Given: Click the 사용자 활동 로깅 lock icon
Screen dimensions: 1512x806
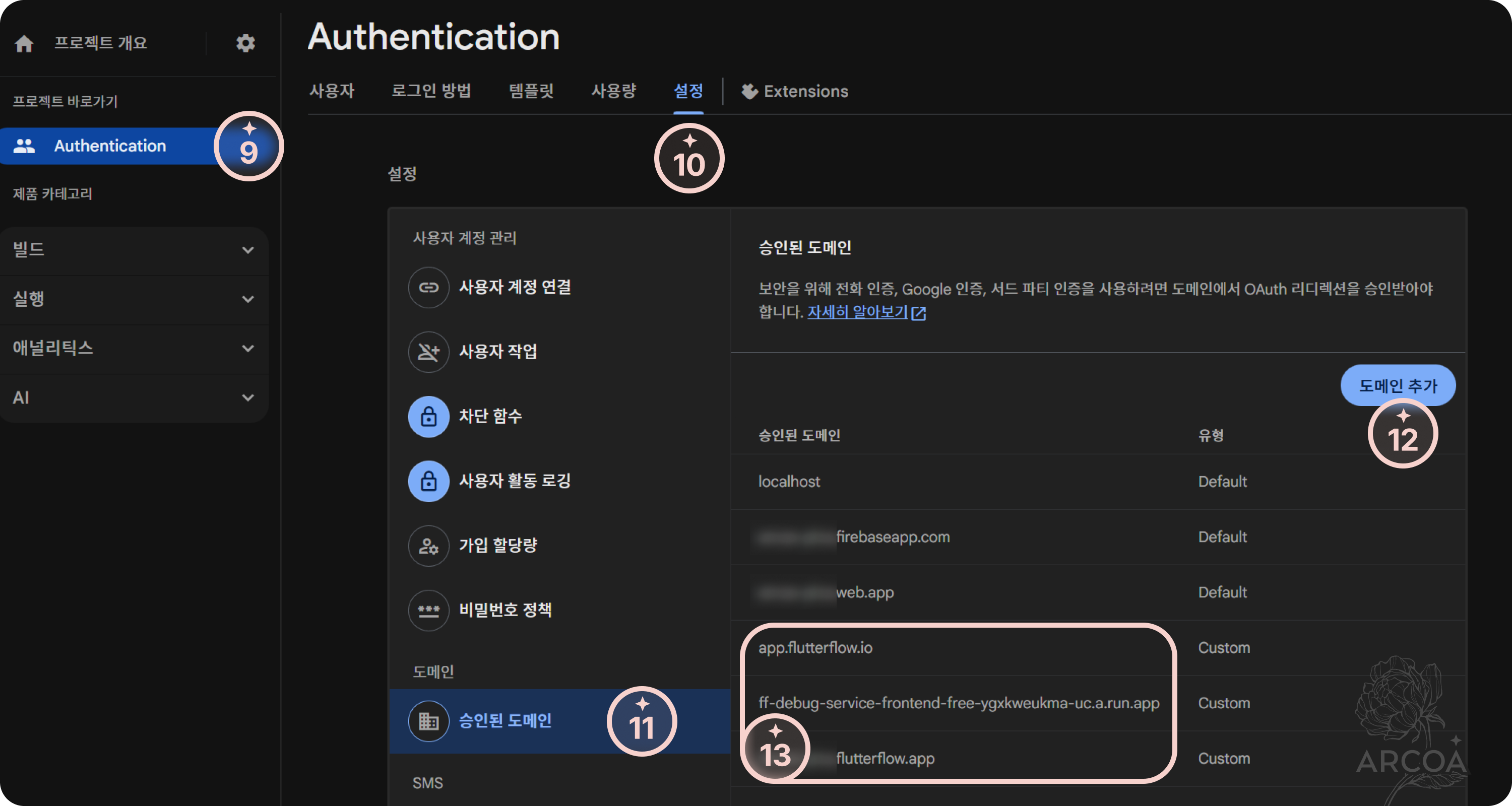Looking at the screenshot, I should tap(428, 481).
